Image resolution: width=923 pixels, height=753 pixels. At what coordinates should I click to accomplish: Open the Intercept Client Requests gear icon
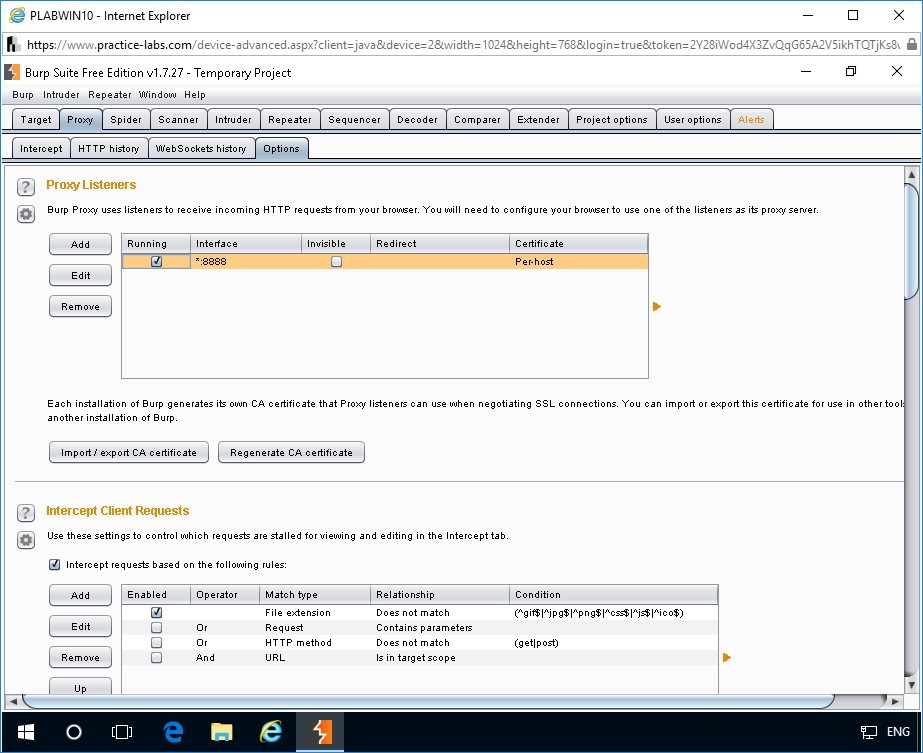pyautogui.click(x=26, y=539)
